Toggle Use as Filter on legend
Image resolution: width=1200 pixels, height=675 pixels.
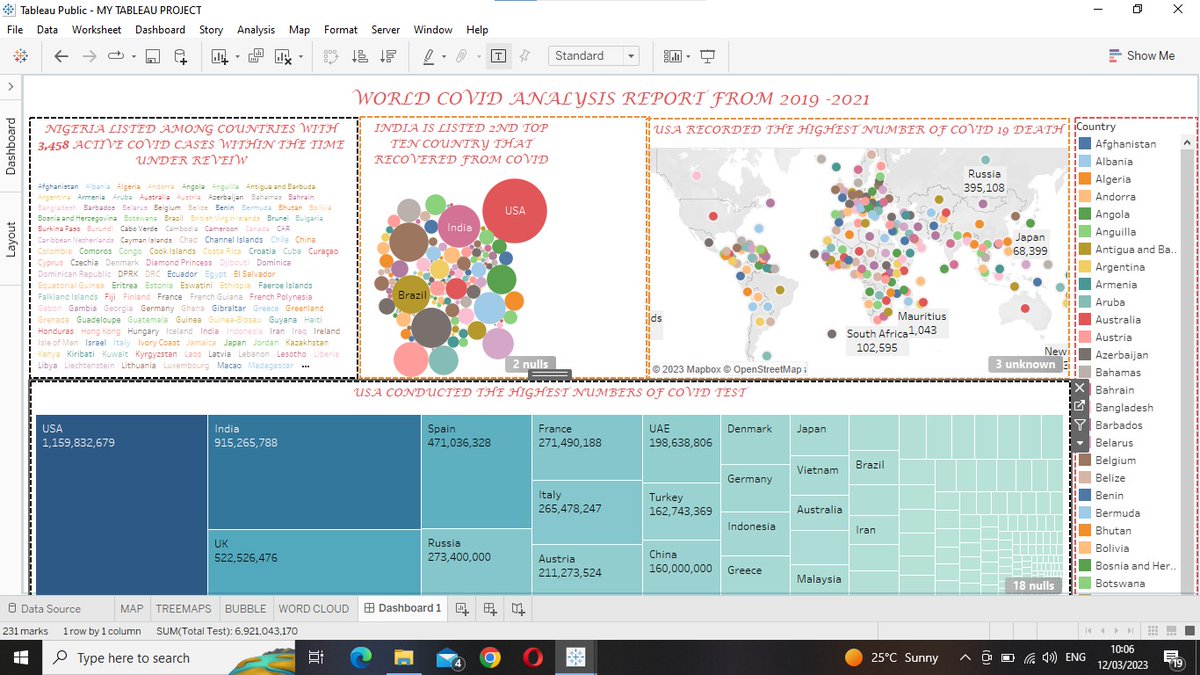tap(1079, 425)
